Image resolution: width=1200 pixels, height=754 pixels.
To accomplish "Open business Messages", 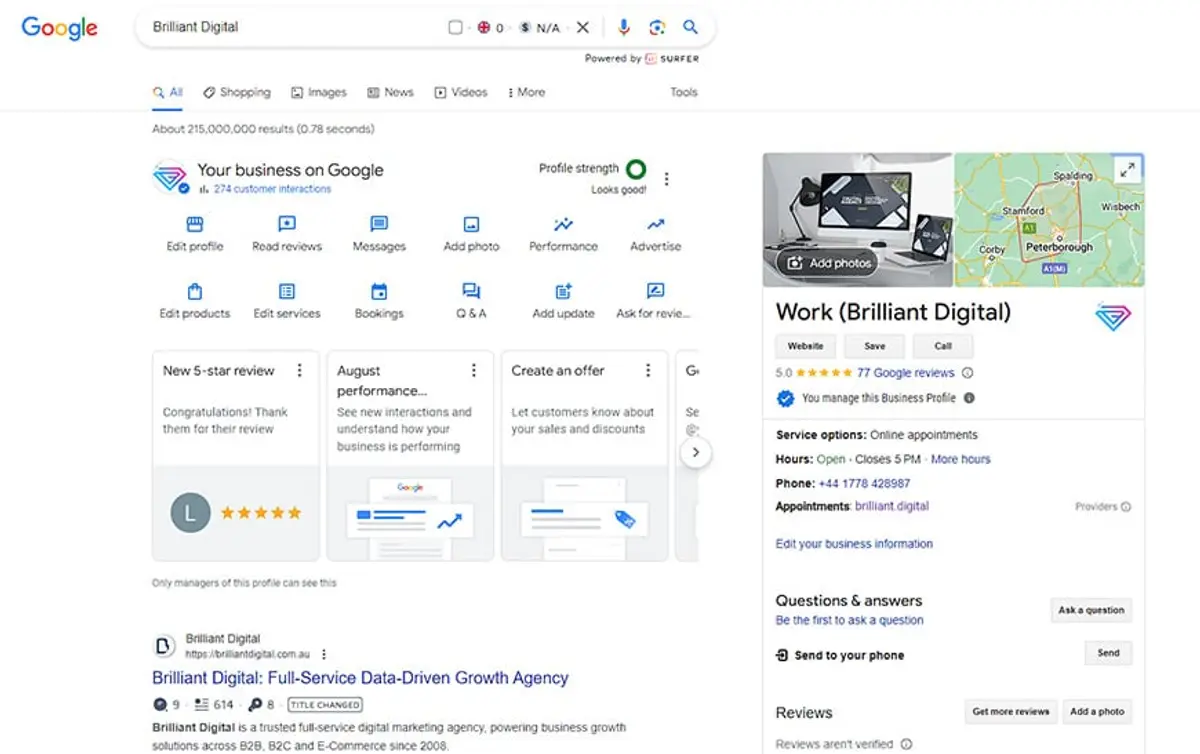I will coord(379,229).
